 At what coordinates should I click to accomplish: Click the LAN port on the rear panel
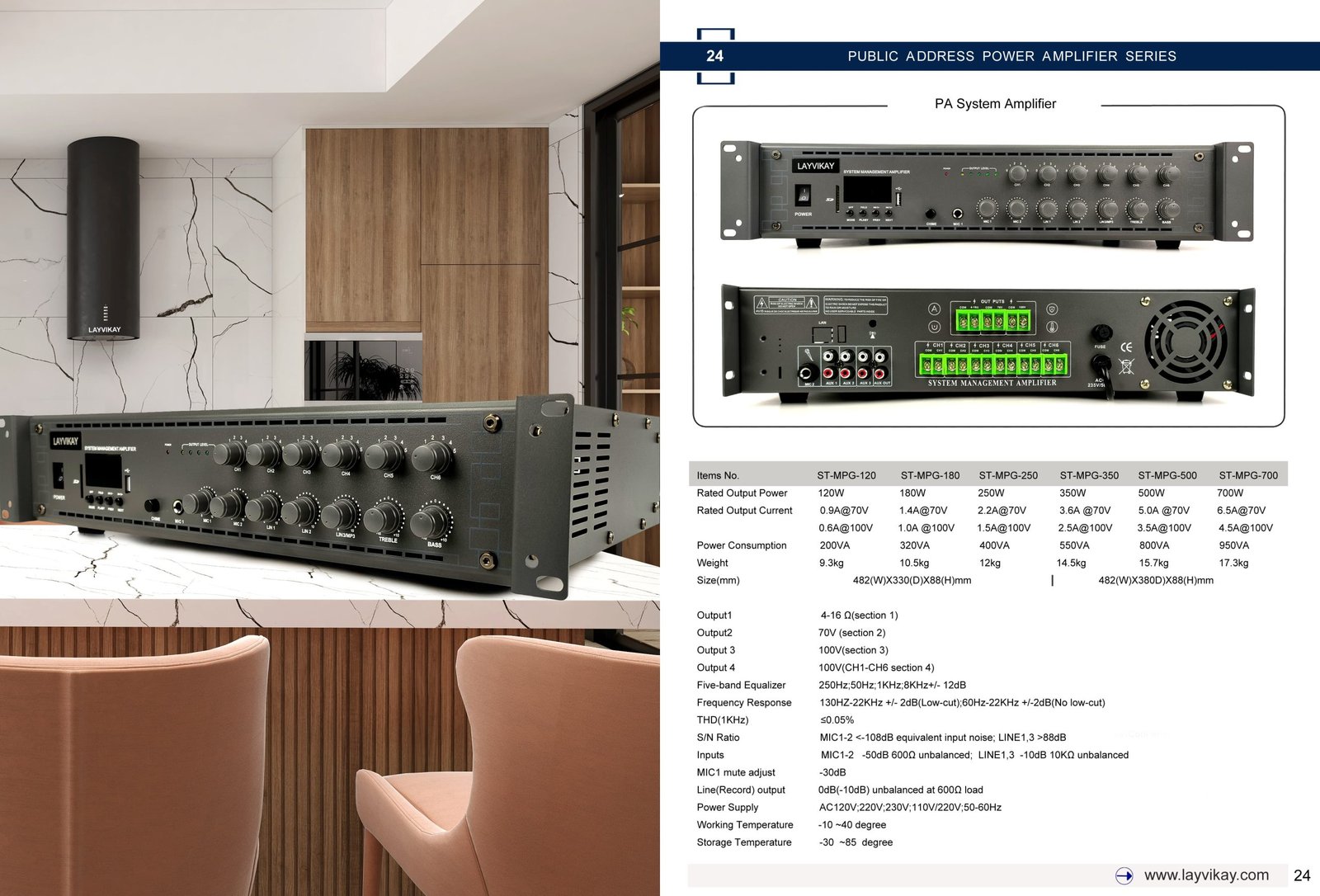click(823, 334)
